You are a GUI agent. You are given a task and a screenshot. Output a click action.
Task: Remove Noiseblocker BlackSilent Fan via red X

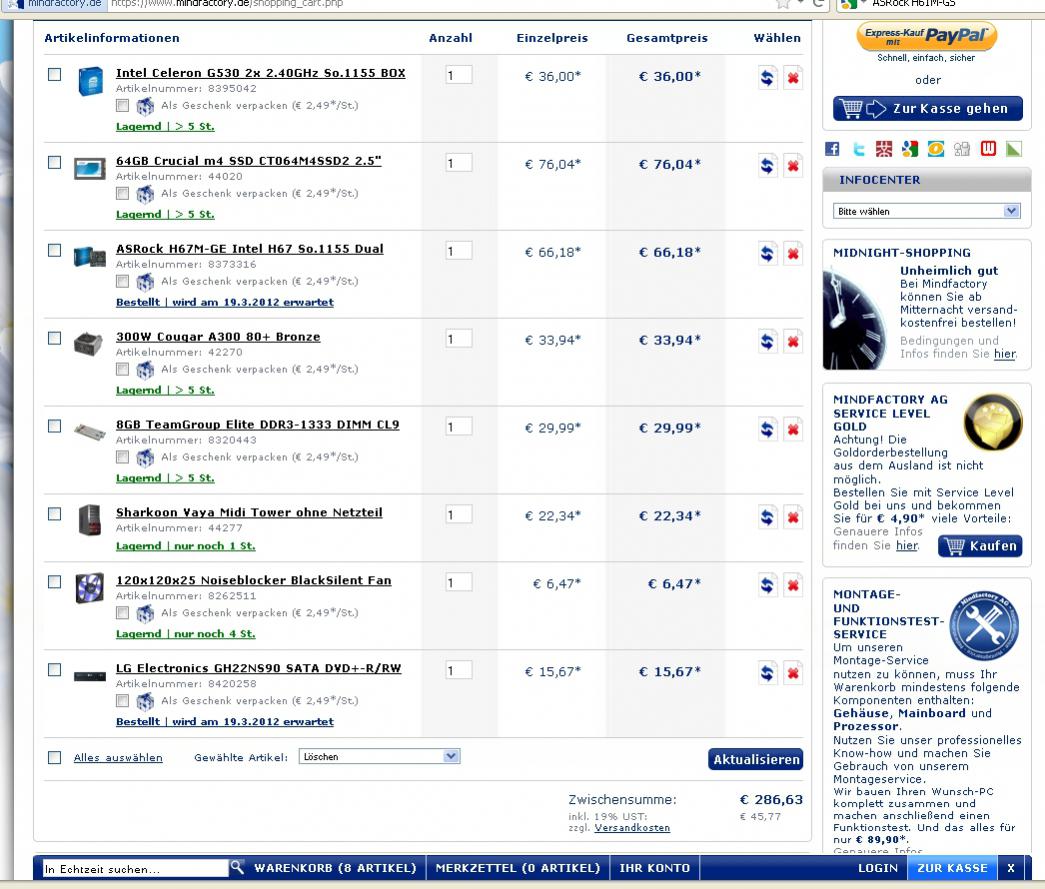(x=793, y=586)
